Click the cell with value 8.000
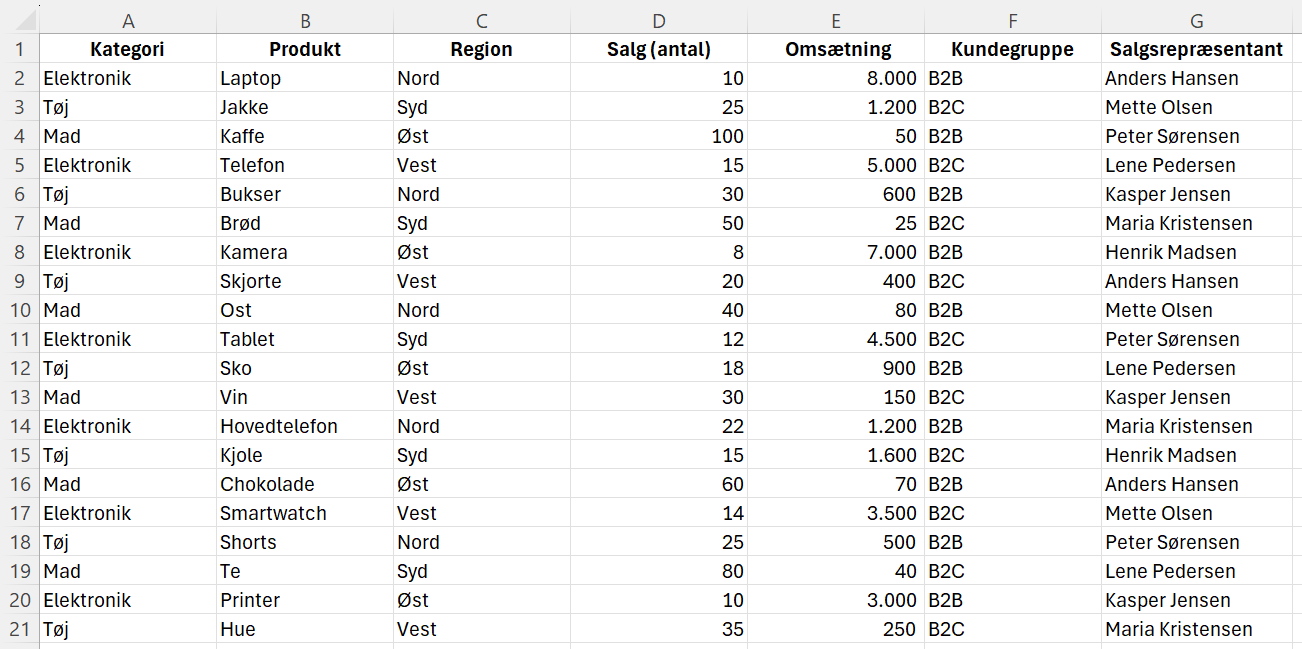Image resolution: width=1302 pixels, height=649 pixels. pyautogui.click(x=836, y=78)
